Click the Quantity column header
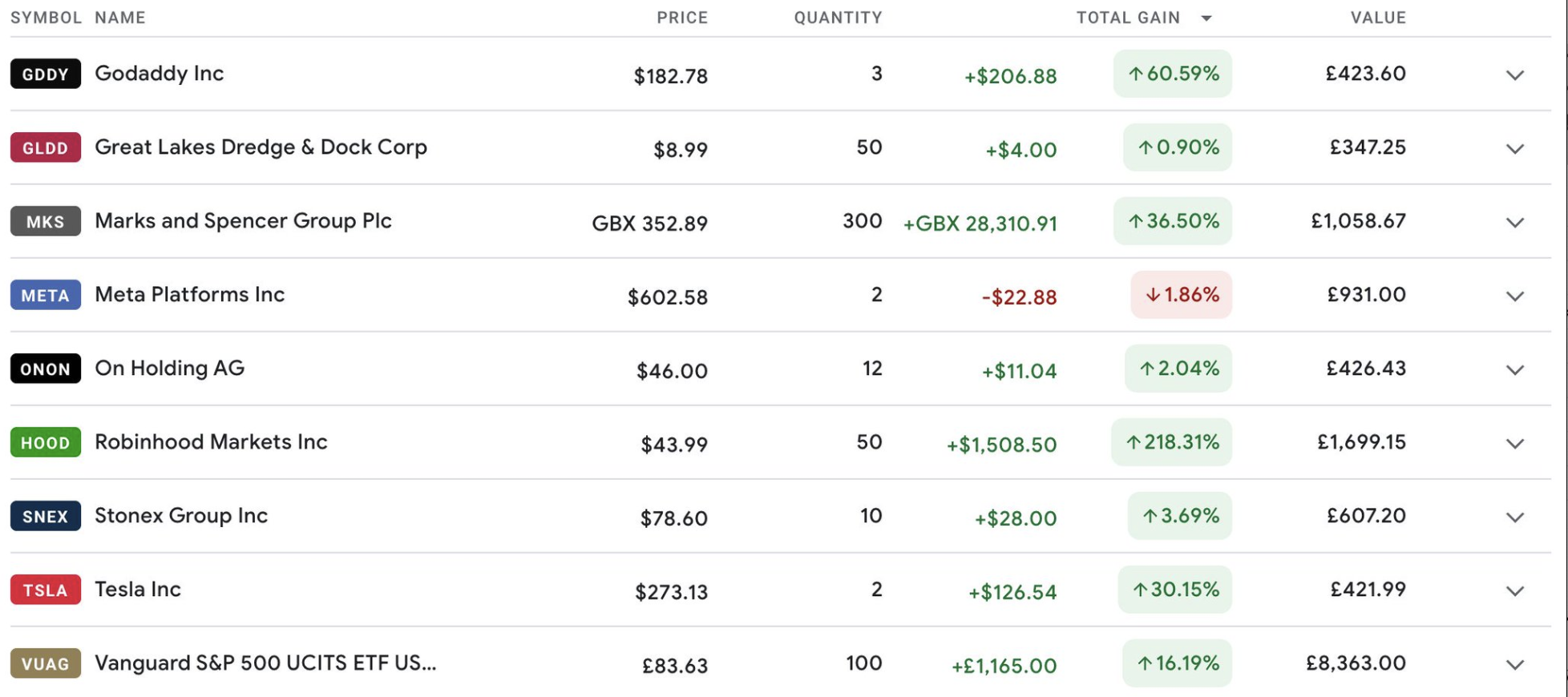1568x697 pixels. (x=838, y=18)
